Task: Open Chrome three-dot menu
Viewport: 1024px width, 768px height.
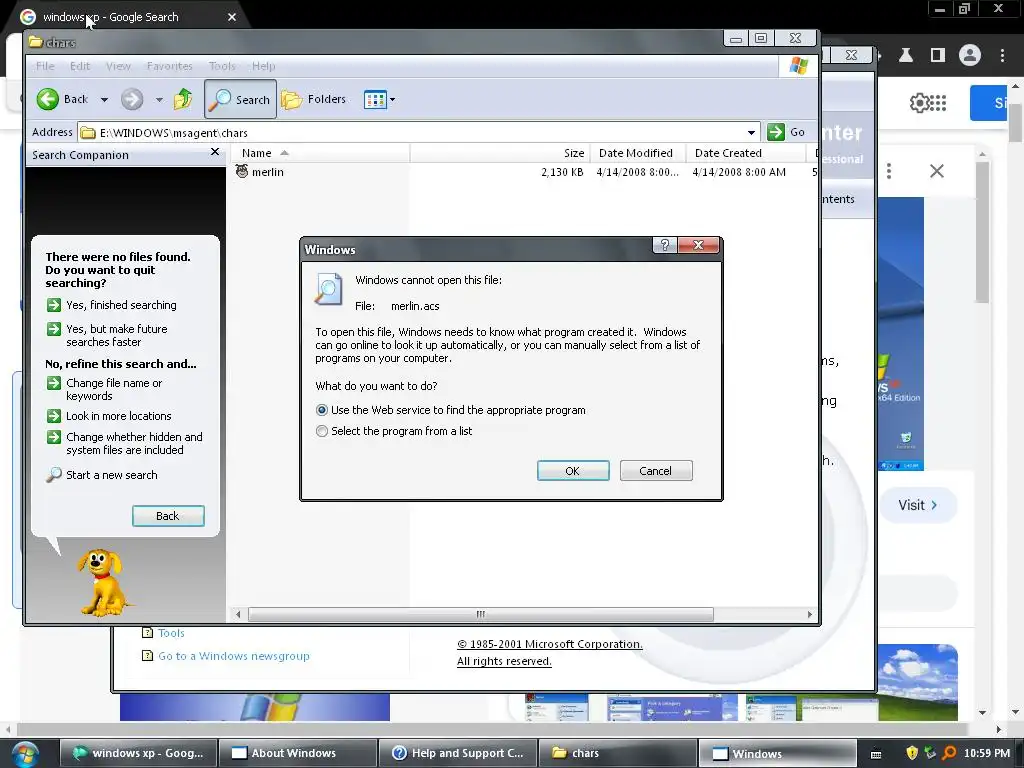Action: tap(1002, 55)
